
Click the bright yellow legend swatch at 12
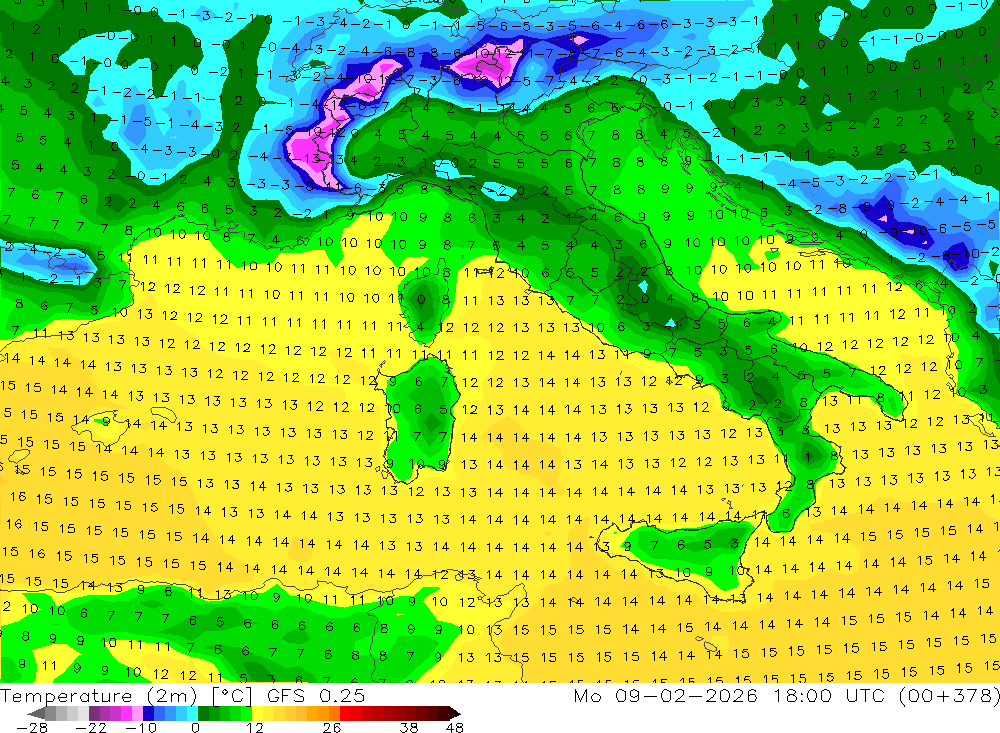(258, 713)
